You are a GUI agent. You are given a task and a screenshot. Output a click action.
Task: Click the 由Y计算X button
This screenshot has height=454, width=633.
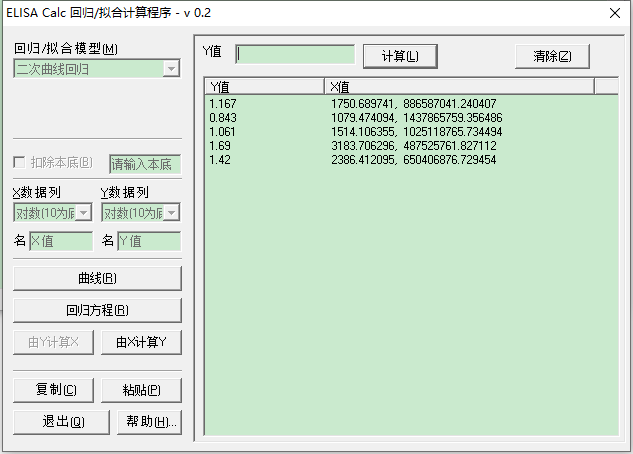coord(53,342)
